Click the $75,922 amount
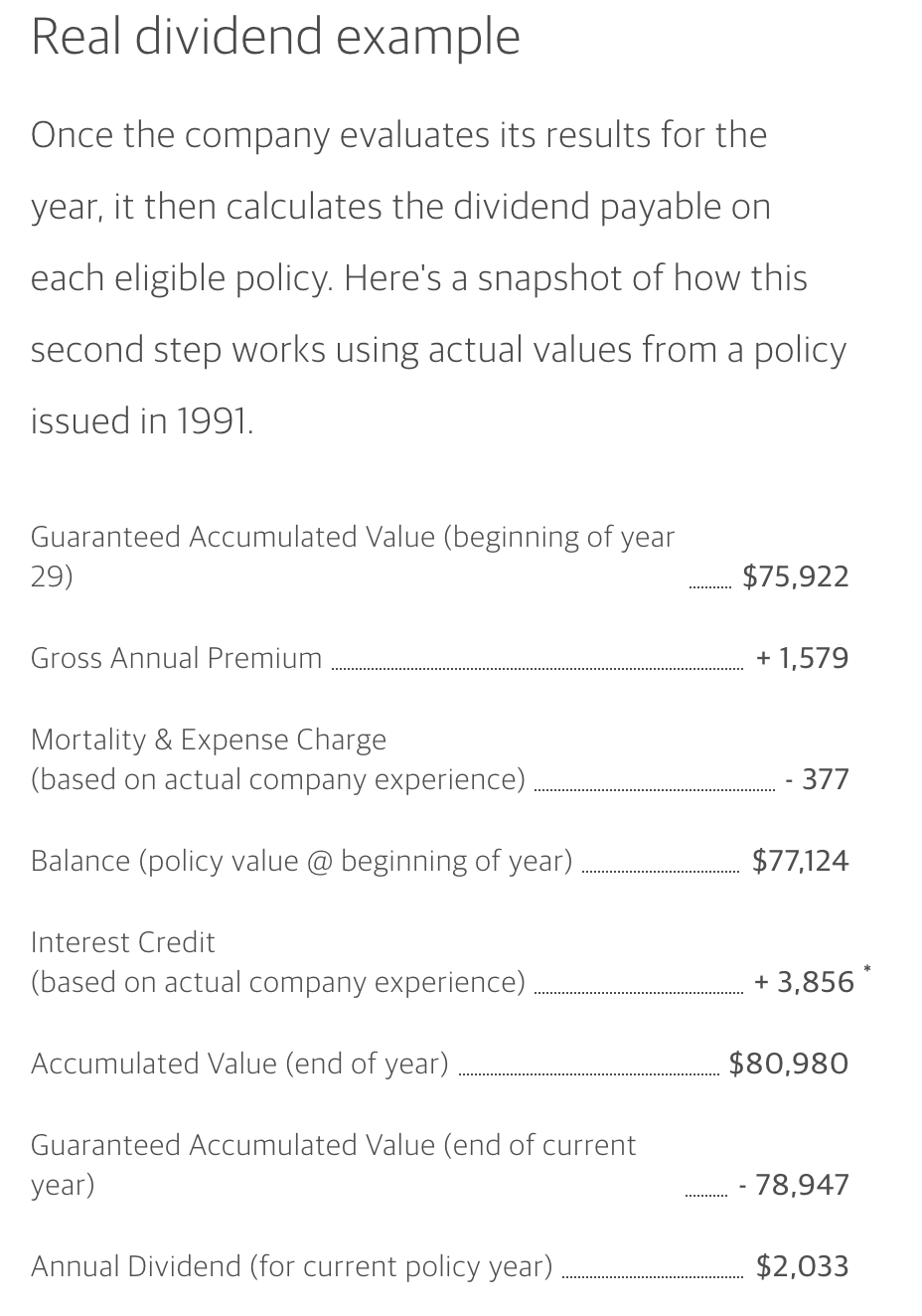The width and height of the screenshot is (922, 1316). point(796,576)
